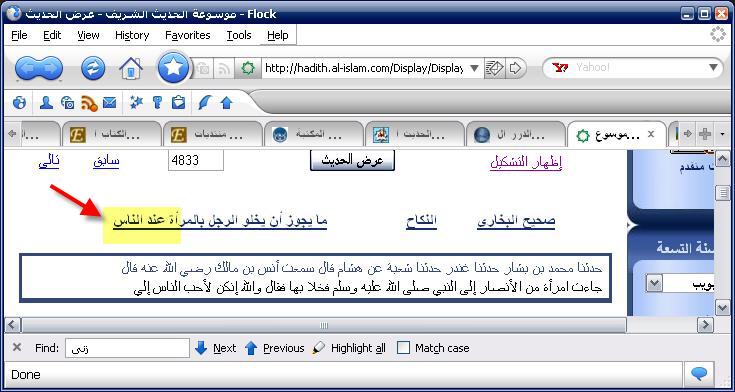Viewport: 735px width, 392px height.
Task: Click the hadith number field showing 4833
Action: click(196, 161)
